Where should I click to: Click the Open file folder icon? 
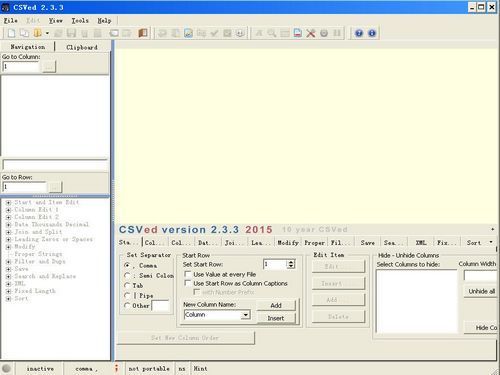(37, 33)
